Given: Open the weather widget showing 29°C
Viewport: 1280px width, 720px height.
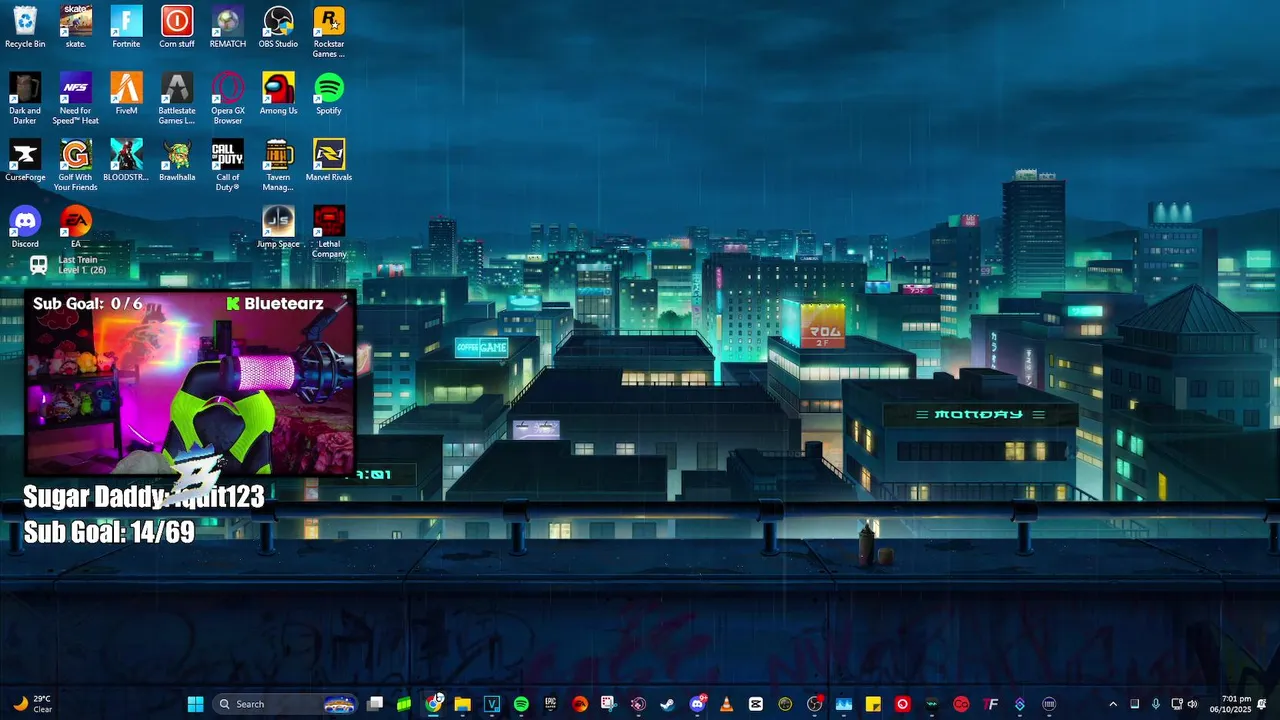Looking at the screenshot, I should click(32, 704).
